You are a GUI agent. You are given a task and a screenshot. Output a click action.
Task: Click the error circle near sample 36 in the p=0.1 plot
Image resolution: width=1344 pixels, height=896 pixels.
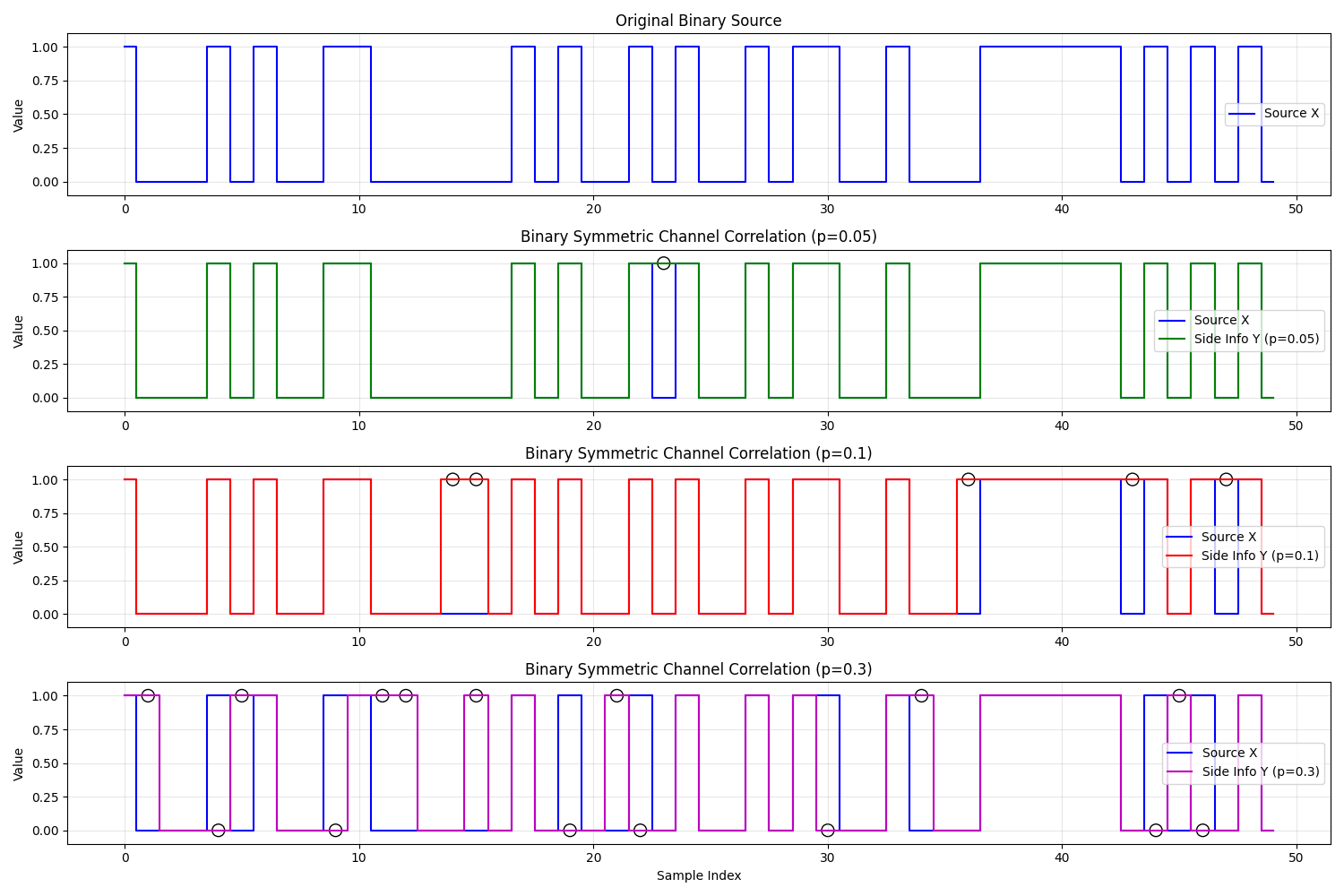(968, 479)
